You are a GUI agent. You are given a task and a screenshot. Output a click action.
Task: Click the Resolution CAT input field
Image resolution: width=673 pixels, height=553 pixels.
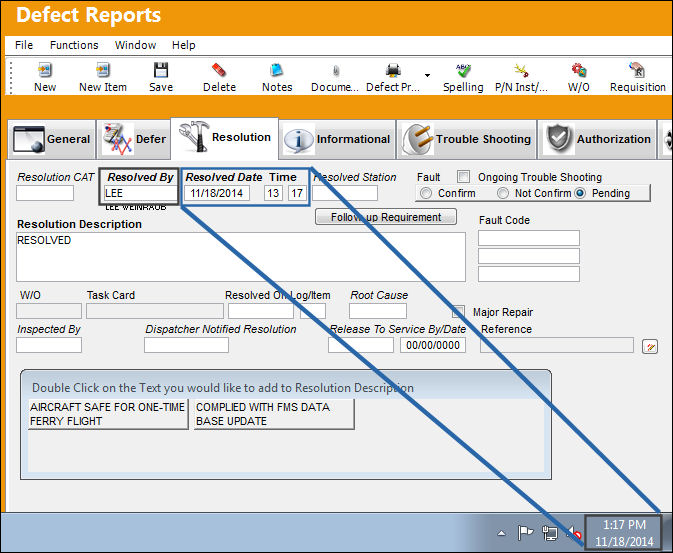[45, 193]
